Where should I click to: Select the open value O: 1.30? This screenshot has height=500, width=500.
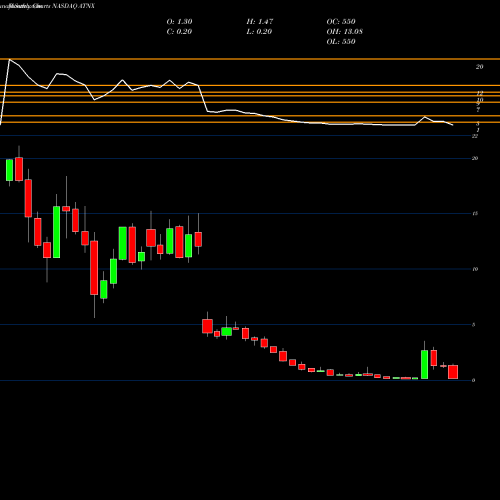(x=179, y=21)
